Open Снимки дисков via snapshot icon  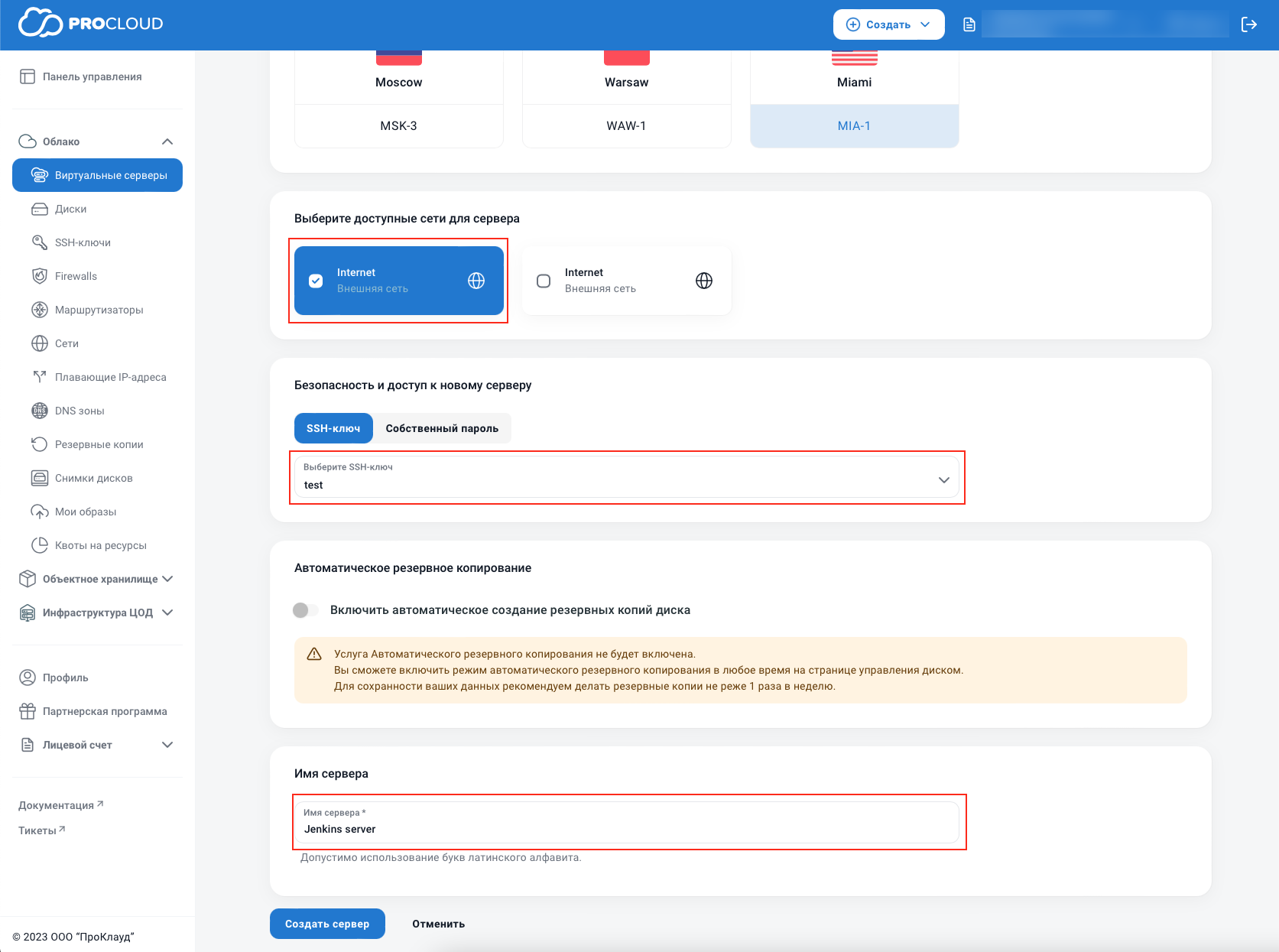[39, 478]
